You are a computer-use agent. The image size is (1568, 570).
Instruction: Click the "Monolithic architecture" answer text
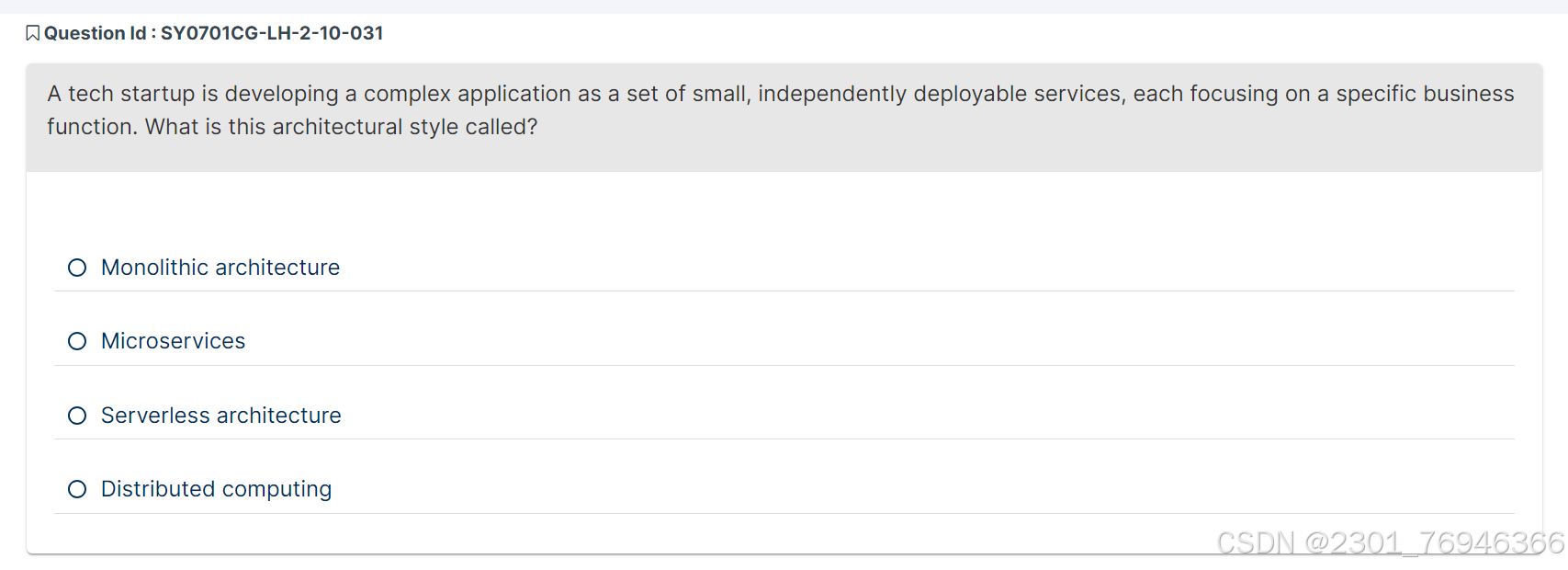220,268
